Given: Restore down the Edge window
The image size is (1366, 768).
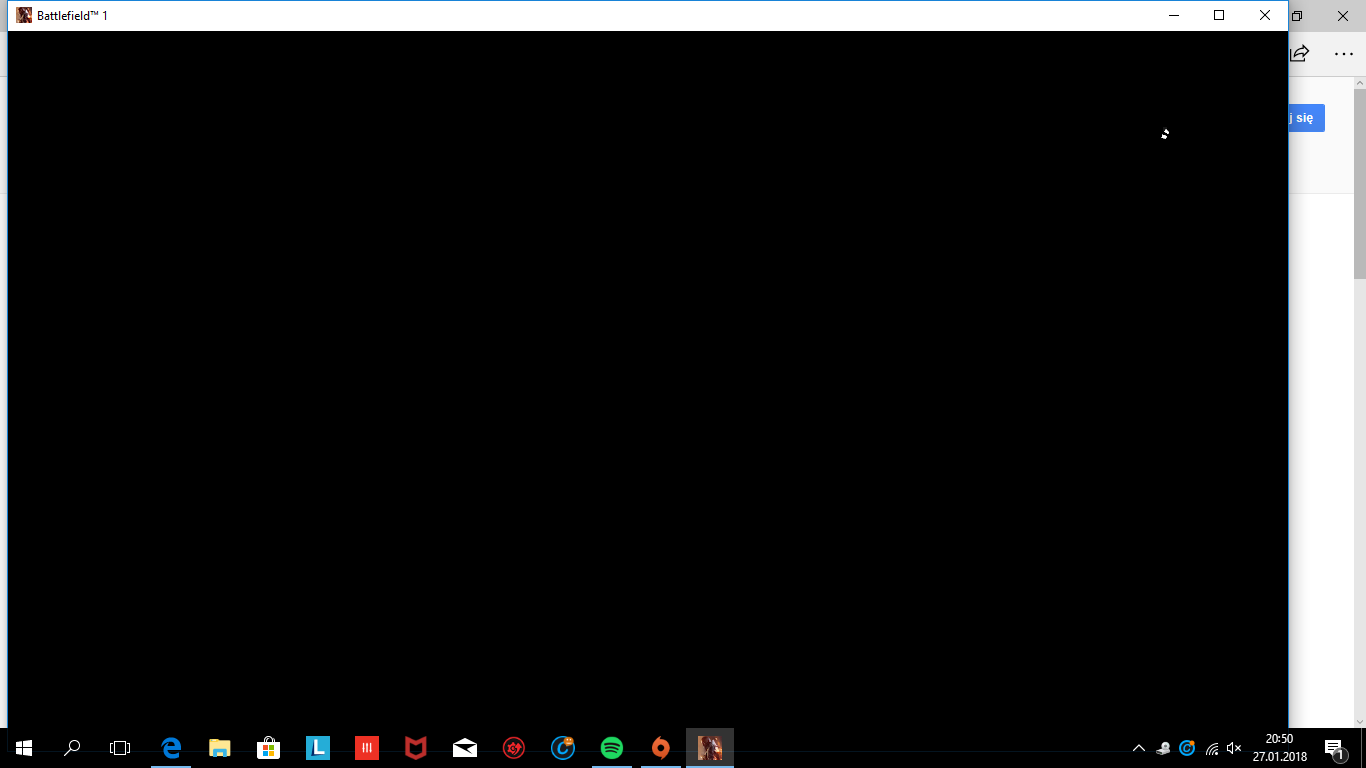Looking at the screenshot, I should (x=1298, y=16).
